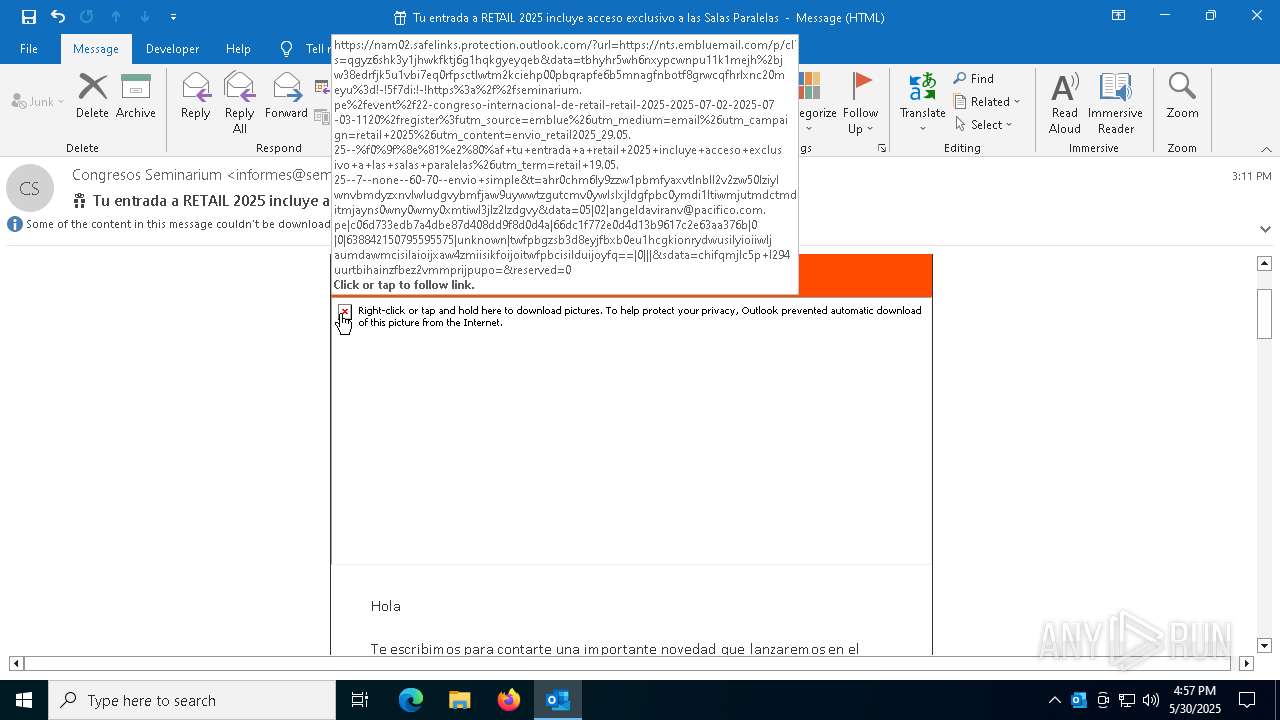Archive this message
The image size is (1280, 720).
136,96
